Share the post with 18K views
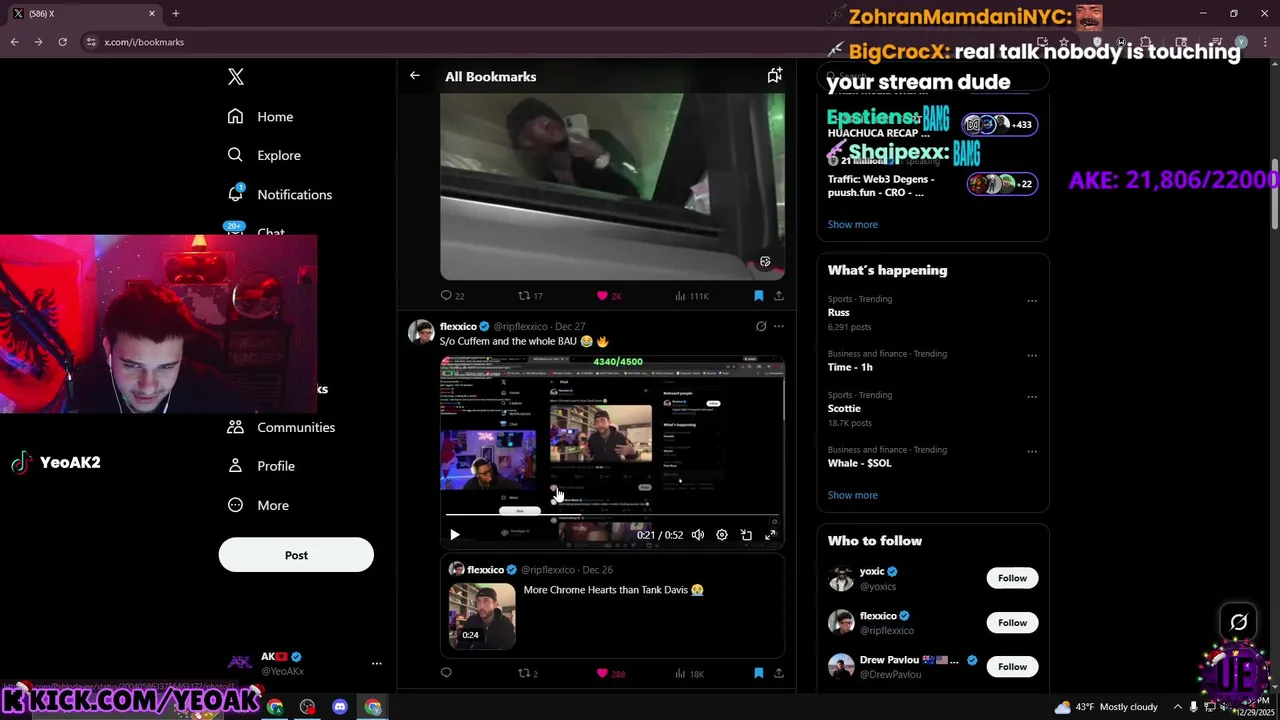 (778, 673)
